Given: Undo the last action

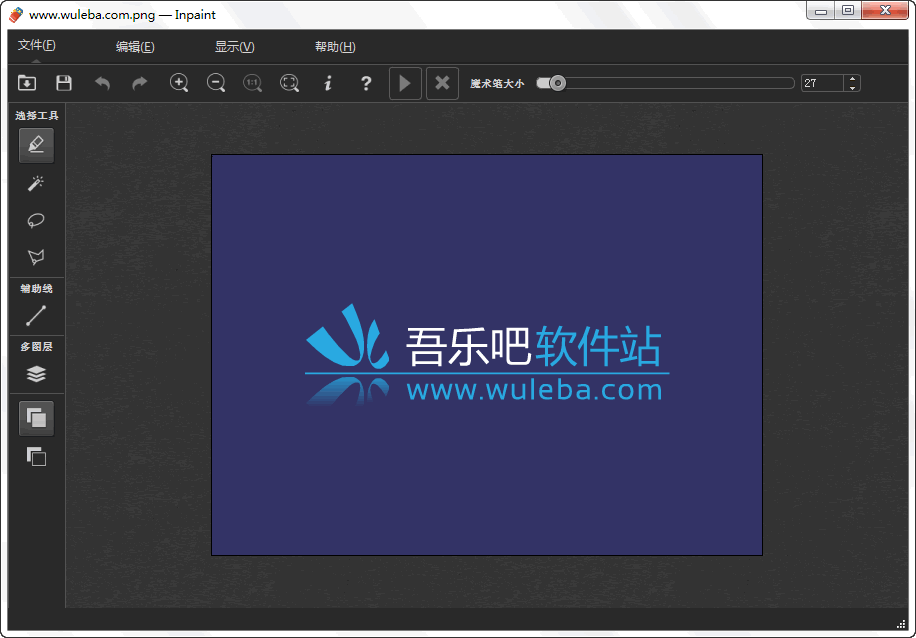Looking at the screenshot, I should [x=102, y=83].
